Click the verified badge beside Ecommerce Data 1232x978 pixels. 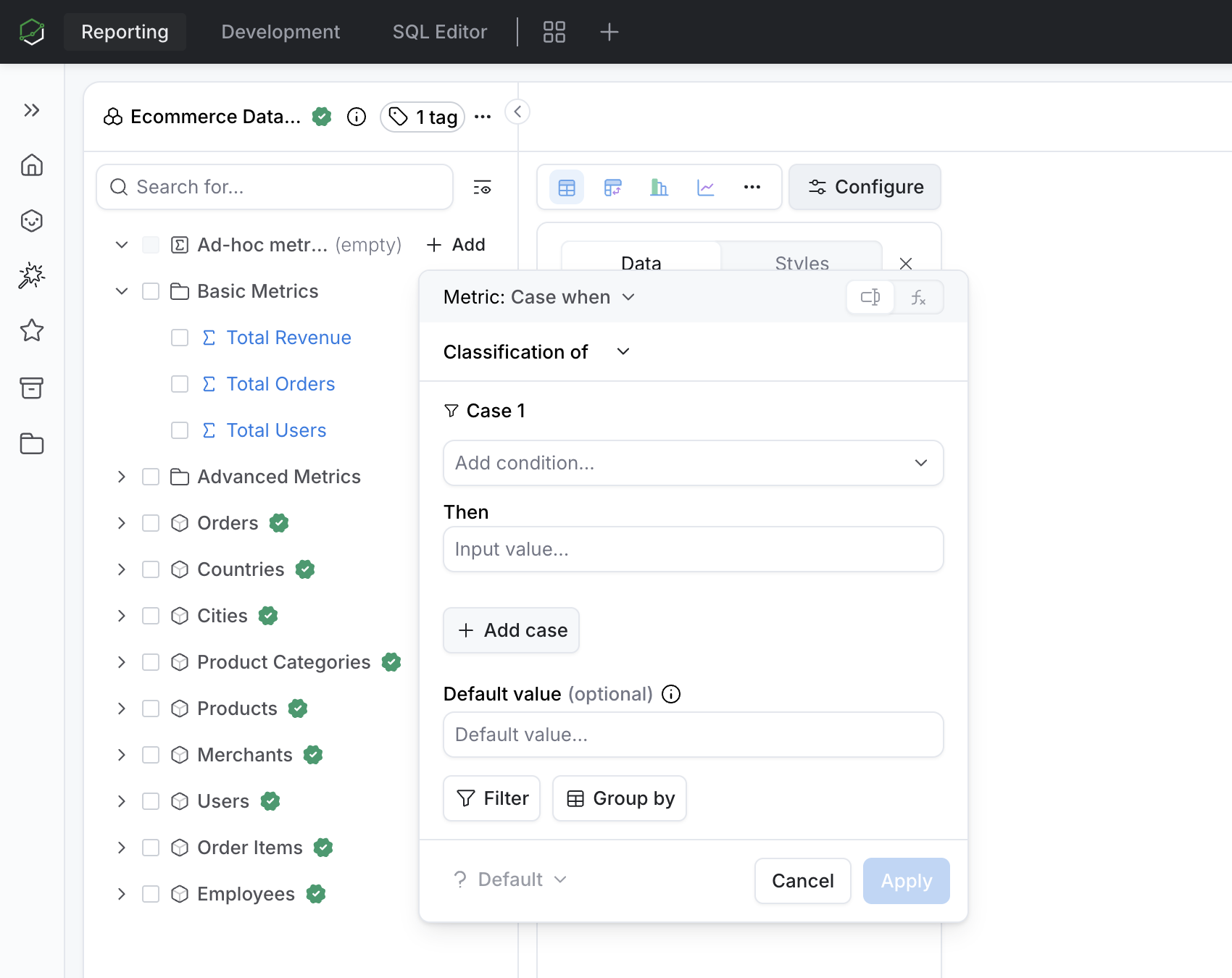pos(322,117)
